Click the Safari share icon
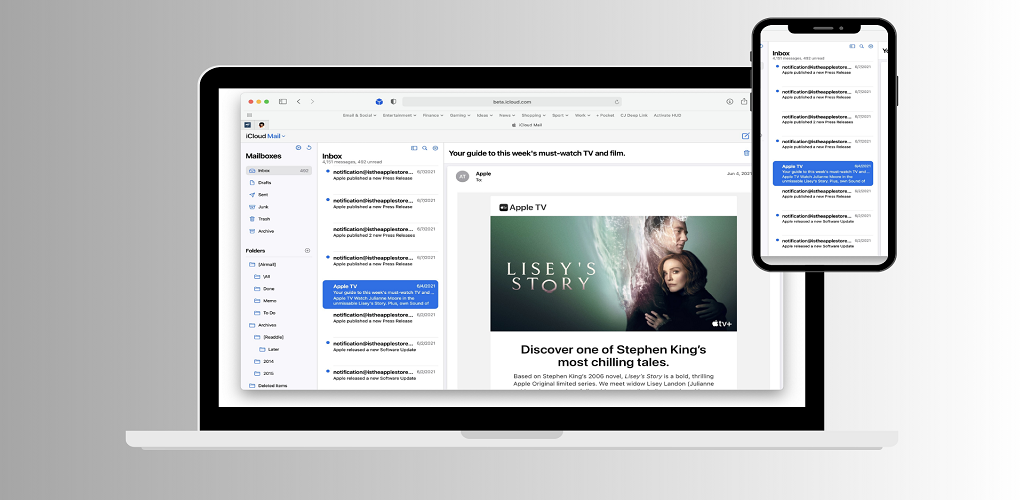 coord(744,101)
